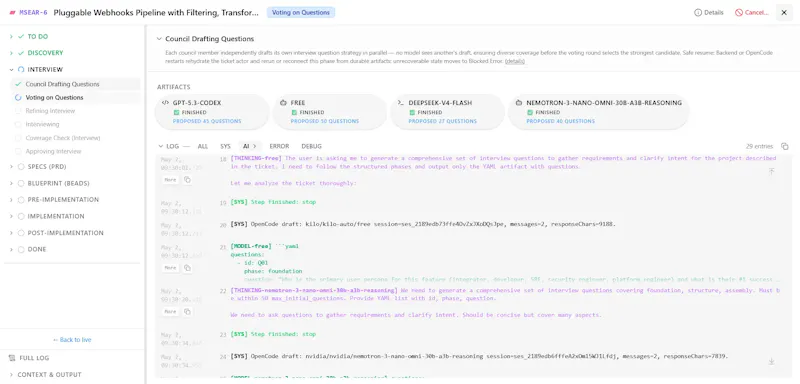Expand the DONE phase chevron
Screen dimensions: 800x384
[x=11, y=249]
